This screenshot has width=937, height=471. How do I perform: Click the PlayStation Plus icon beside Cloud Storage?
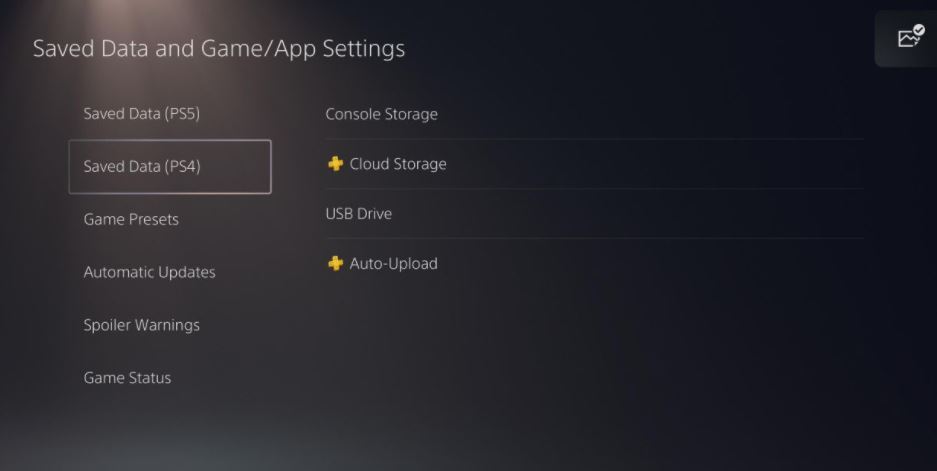335,164
